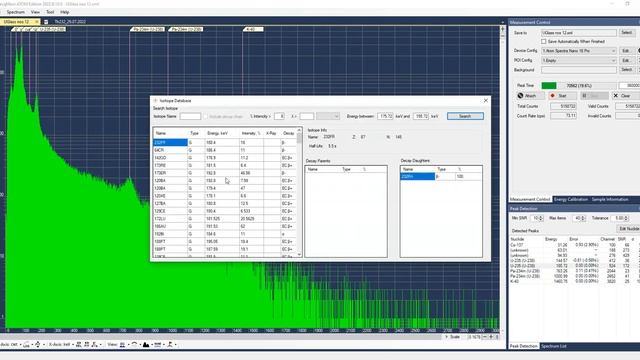Click Select beside Background field
The height and width of the screenshot is (360, 640).
coord(627,70)
